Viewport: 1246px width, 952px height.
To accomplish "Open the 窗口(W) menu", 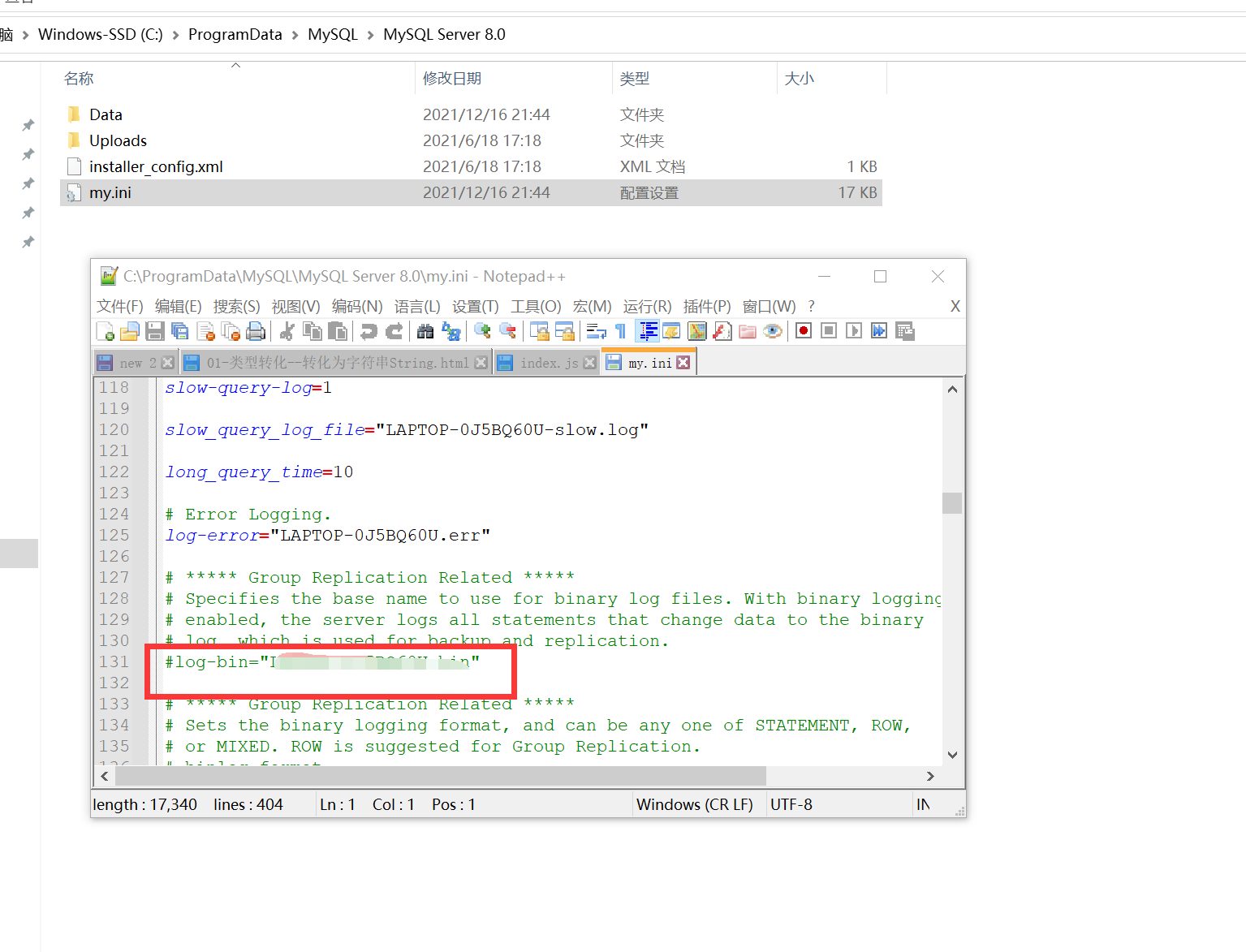I will click(x=770, y=306).
